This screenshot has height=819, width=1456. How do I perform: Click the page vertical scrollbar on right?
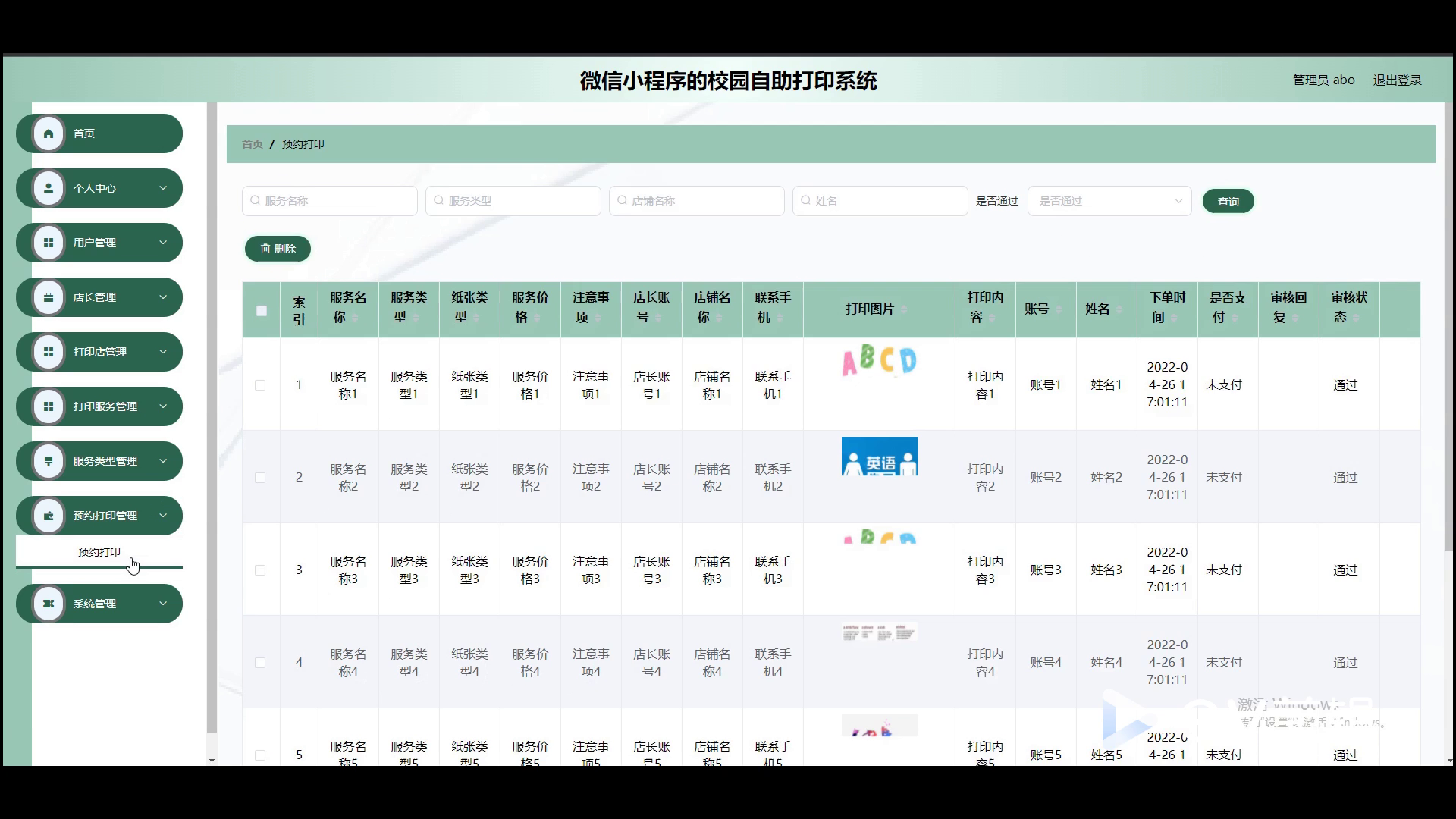tap(1450, 326)
